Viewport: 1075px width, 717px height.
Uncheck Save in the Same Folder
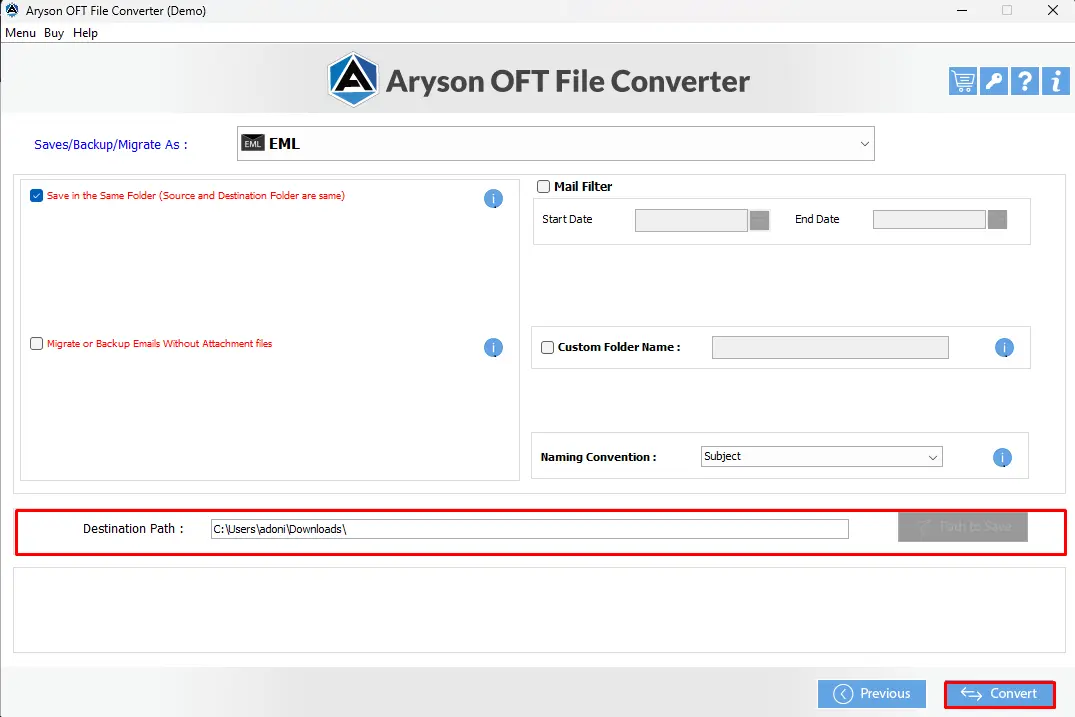(x=36, y=196)
